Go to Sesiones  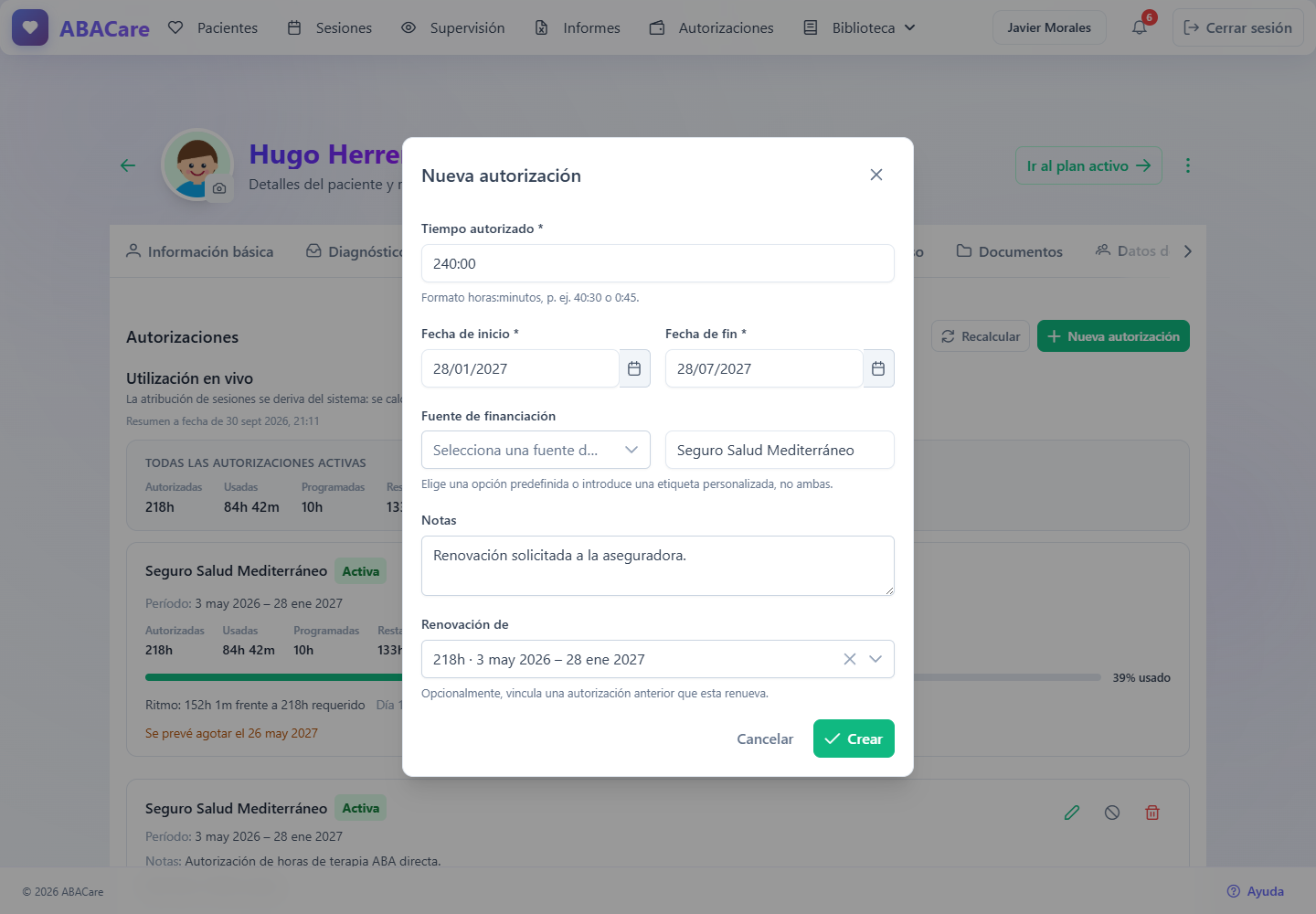tap(330, 27)
